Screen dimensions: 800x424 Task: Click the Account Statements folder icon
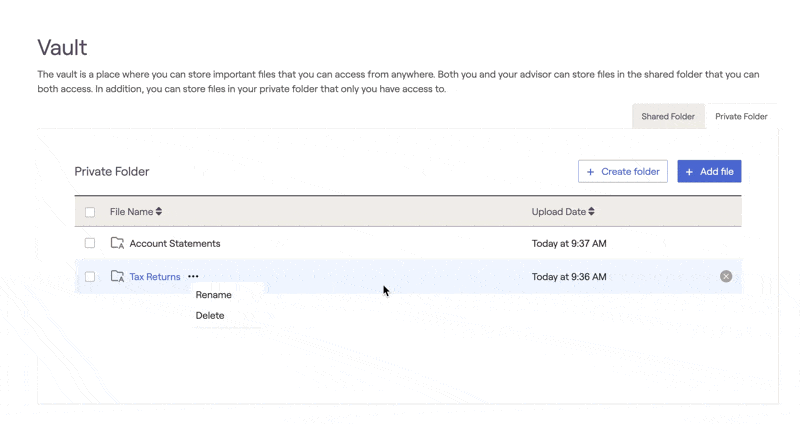(117, 243)
